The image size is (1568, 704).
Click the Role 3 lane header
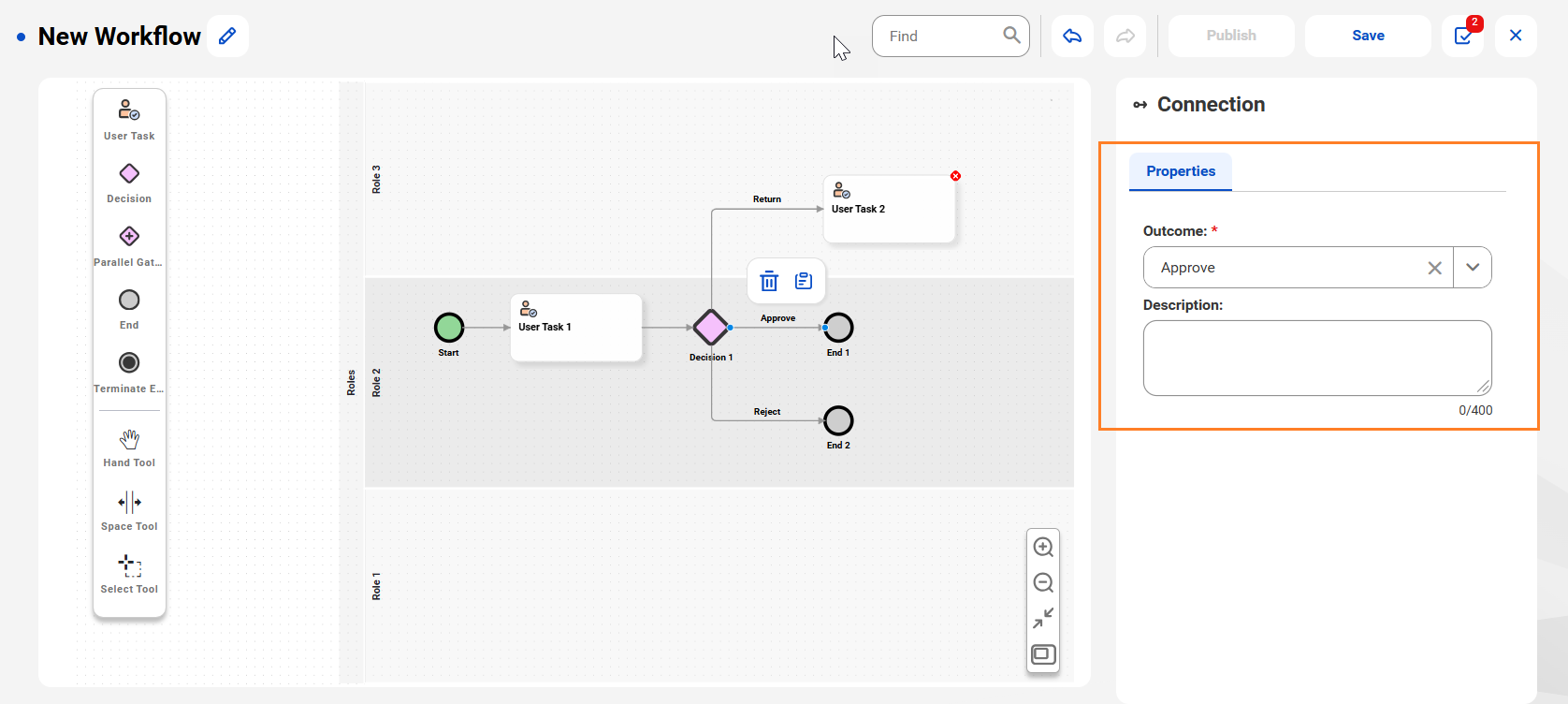click(377, 180)
